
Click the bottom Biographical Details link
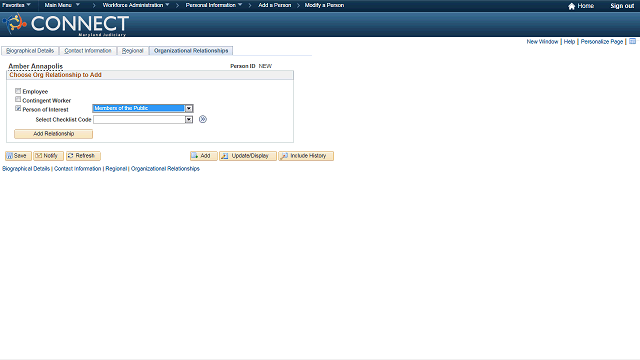click(26, 169)
